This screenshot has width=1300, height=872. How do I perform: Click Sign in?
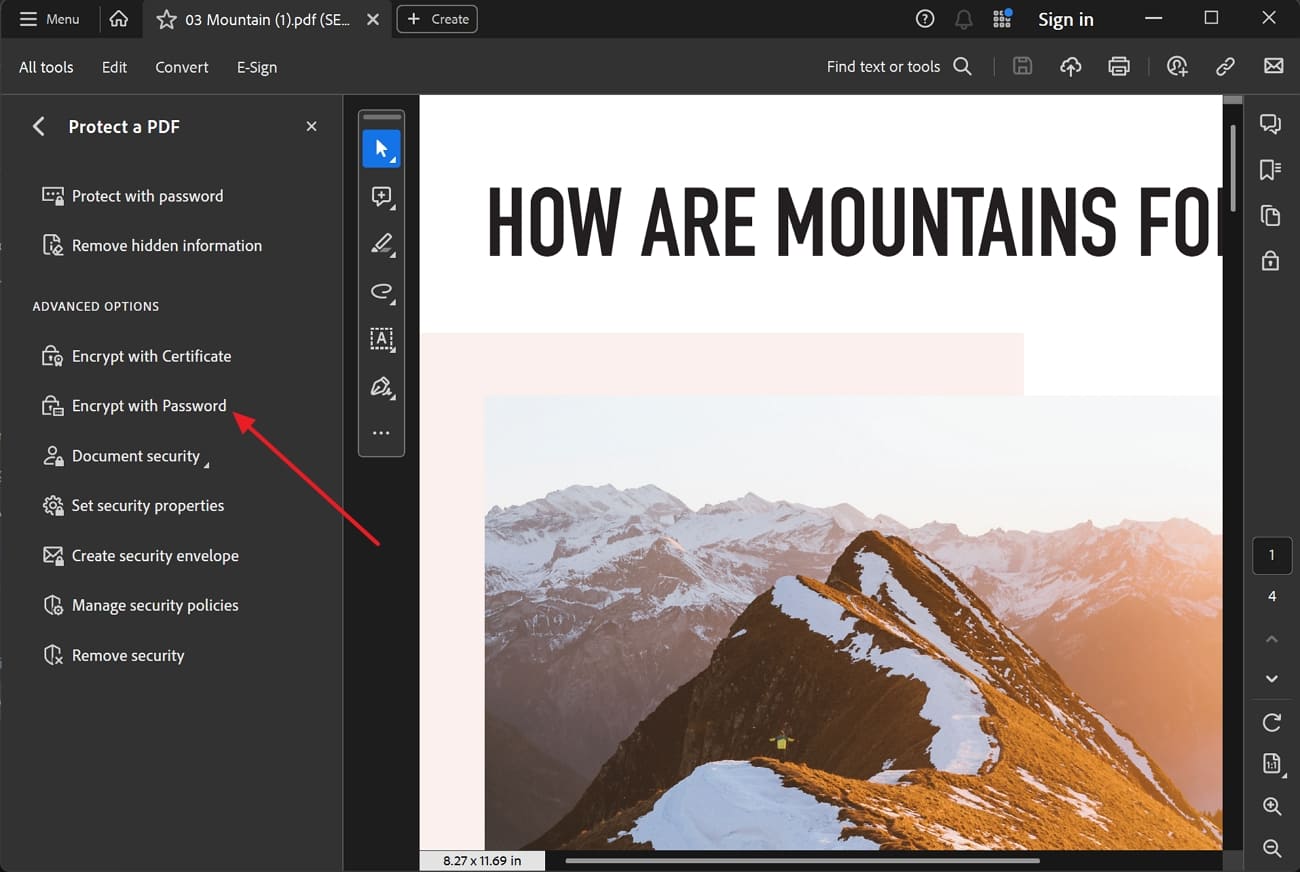[x=1065, y=19]
